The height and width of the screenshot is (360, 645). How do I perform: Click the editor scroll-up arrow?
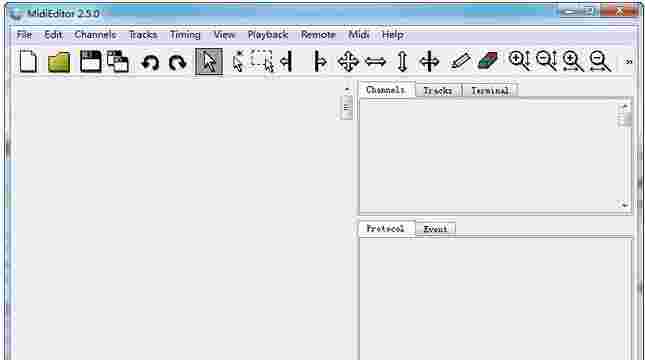tap(347, 89)
